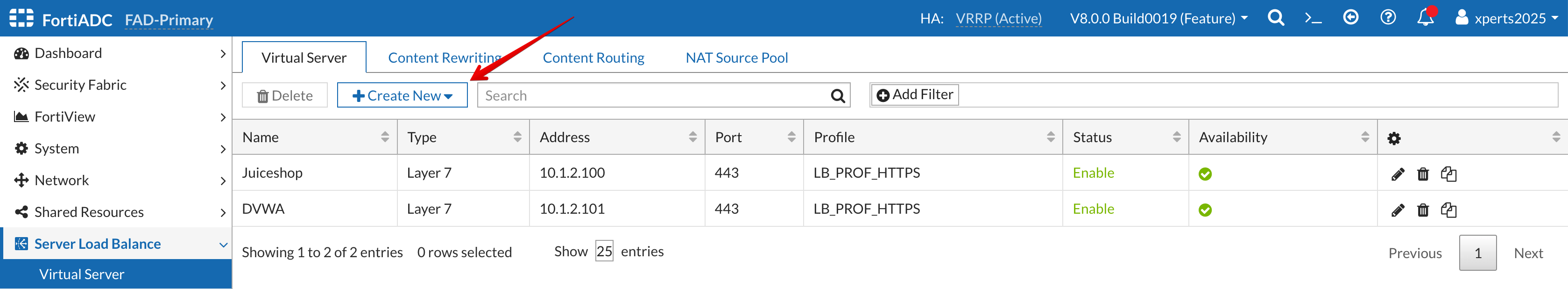Sort table by Type column
This screenshot has width=1568, height=289.
[x=464, y=137]
